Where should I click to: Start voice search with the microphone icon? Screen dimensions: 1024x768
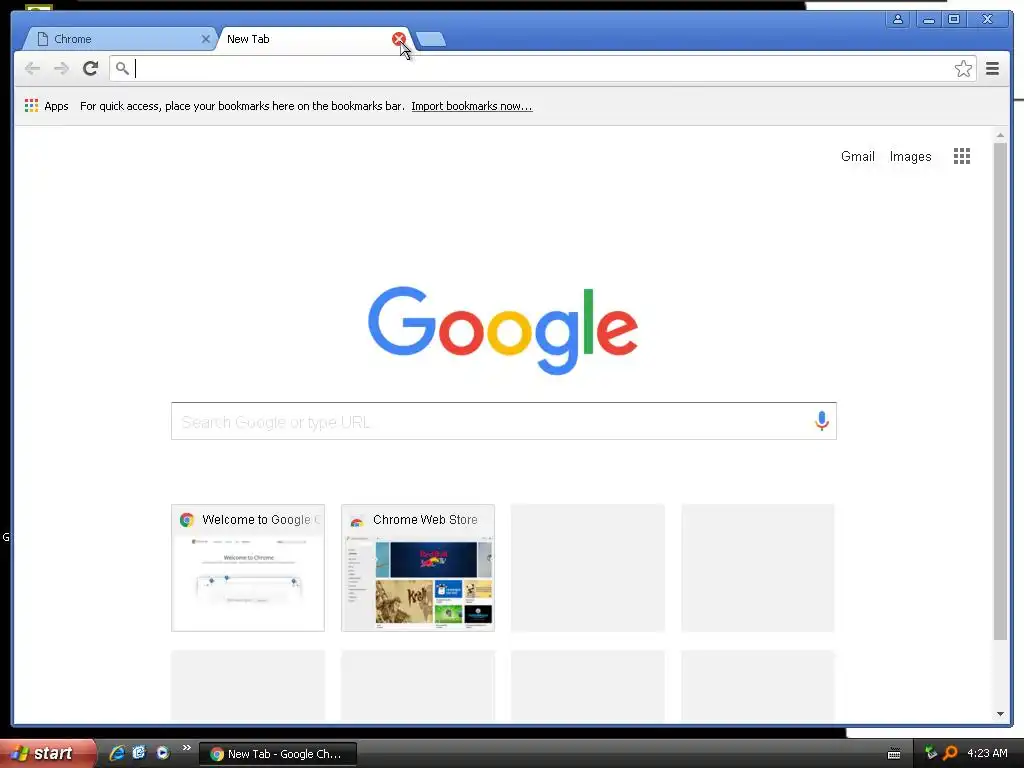822,421
